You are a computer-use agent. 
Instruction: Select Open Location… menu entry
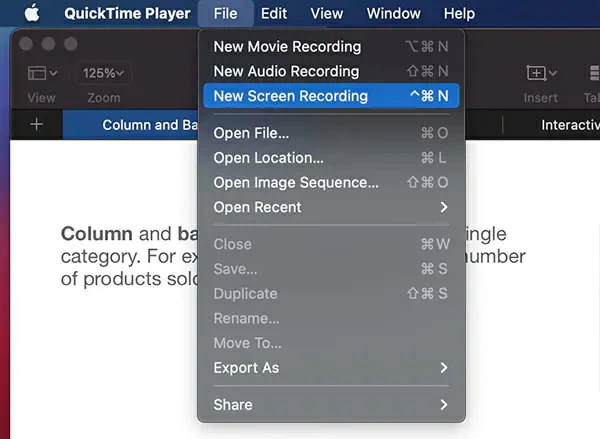point(330,157)
